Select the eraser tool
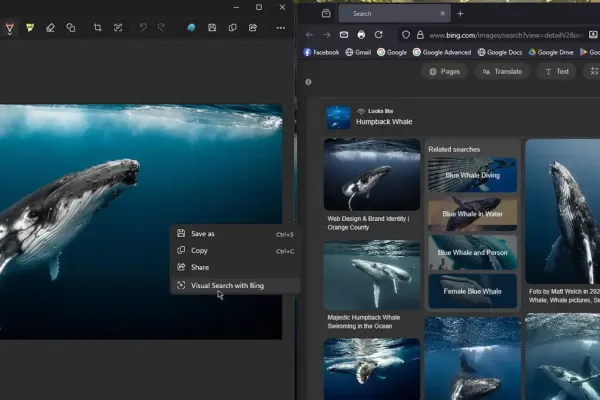This screenshot has height=400, width=600. tap(50, 28)
